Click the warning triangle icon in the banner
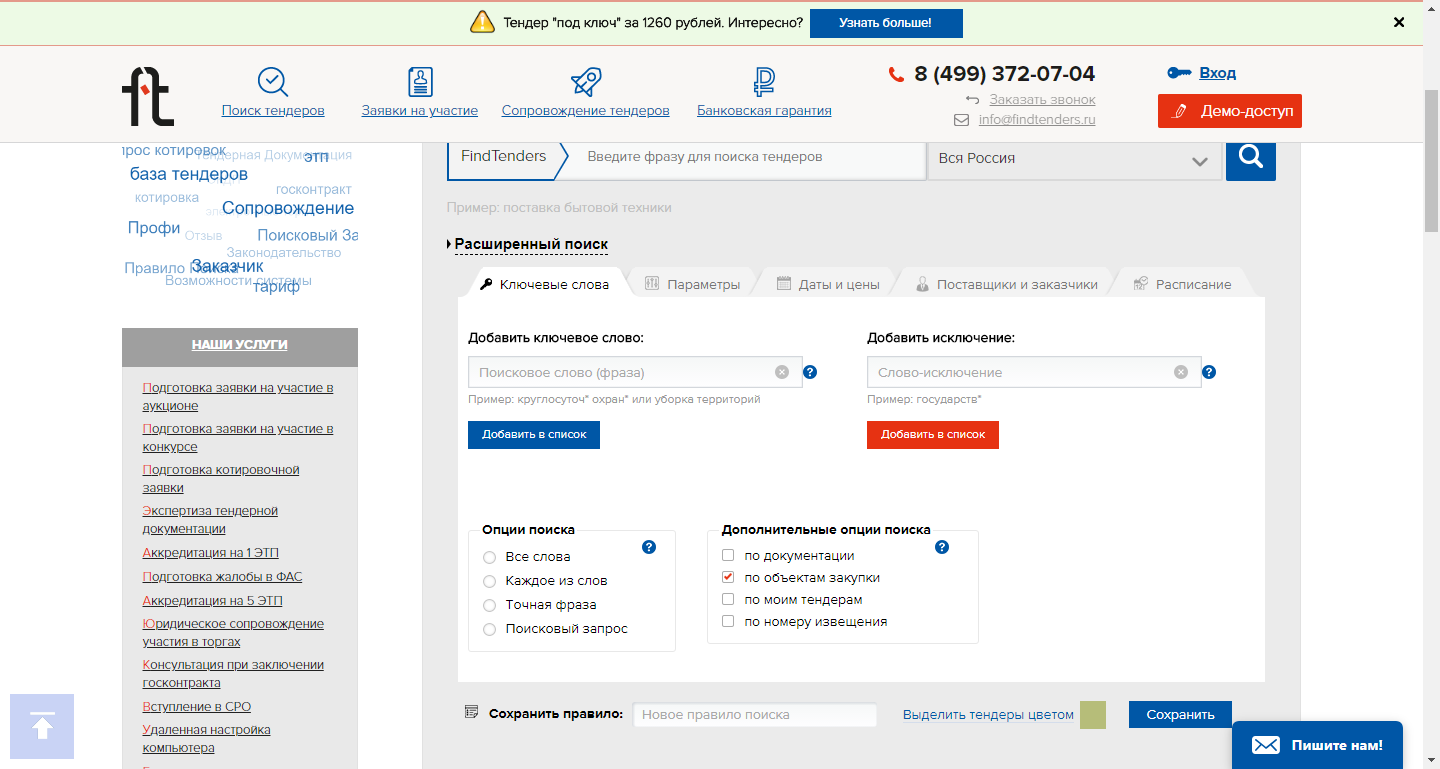This screenshot has height=769, width=1440. (x=483, y=22)
